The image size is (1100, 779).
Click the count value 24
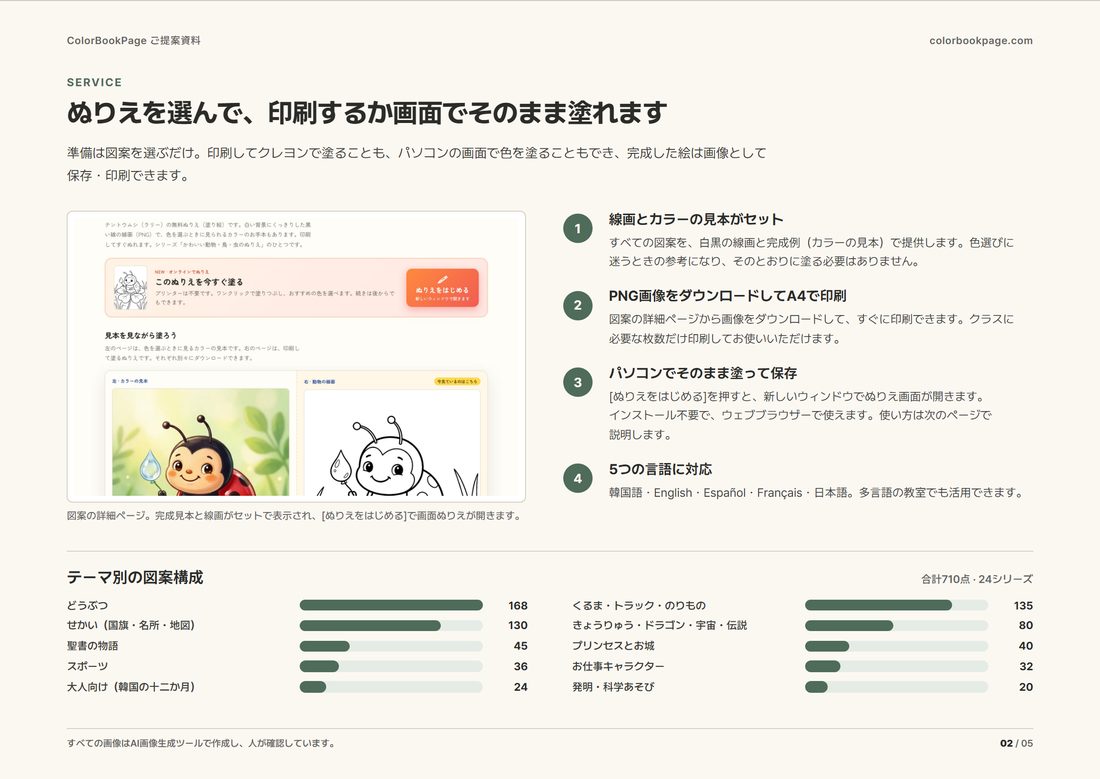[x=521, y=686]
